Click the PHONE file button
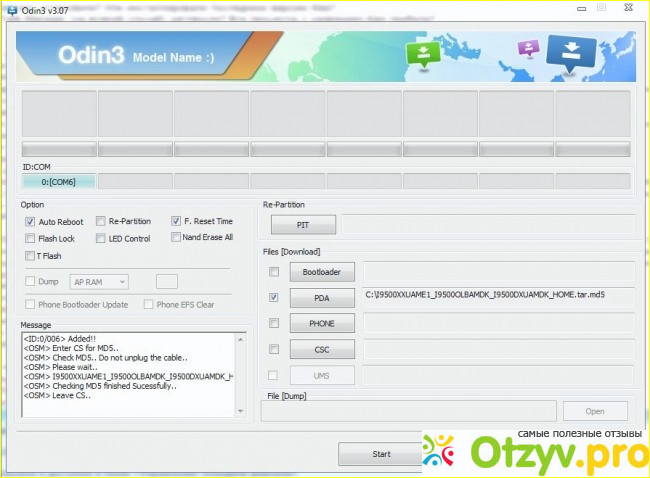Screen dimensions: 650x478 pos(322,324)
